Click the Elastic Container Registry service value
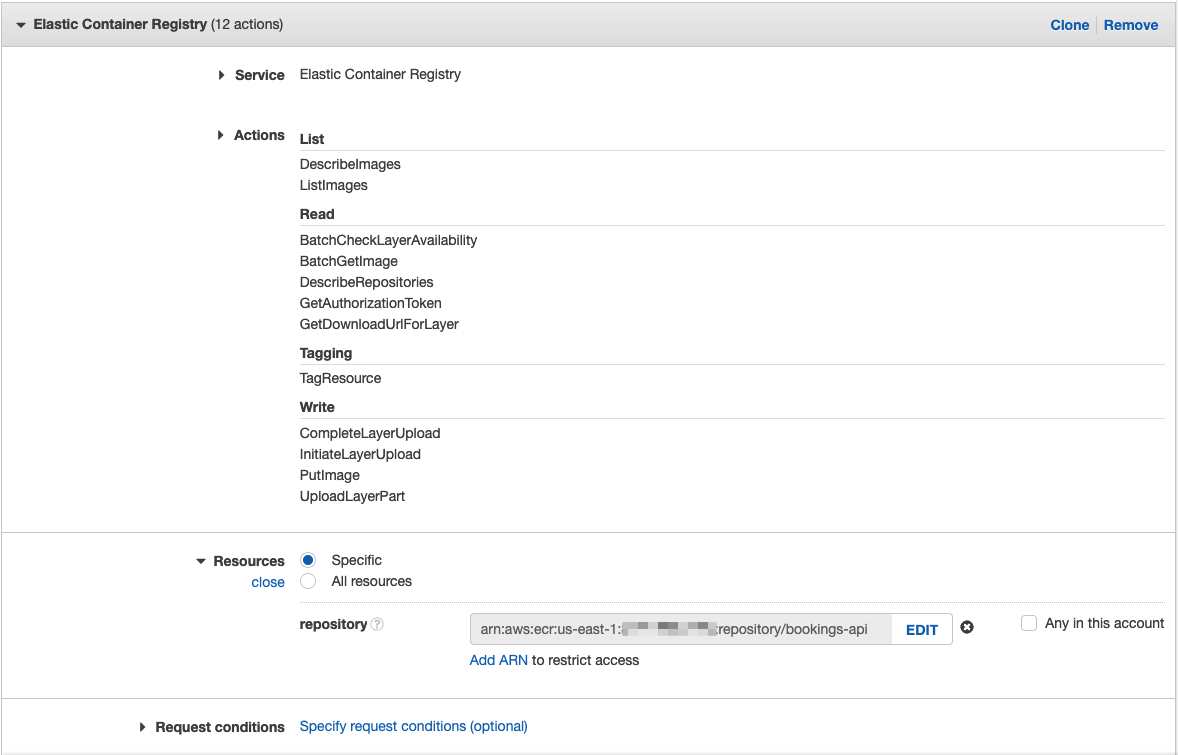The height and width of the screenshot is (755, 1178). pyautogui.click(x=380, y=74)
